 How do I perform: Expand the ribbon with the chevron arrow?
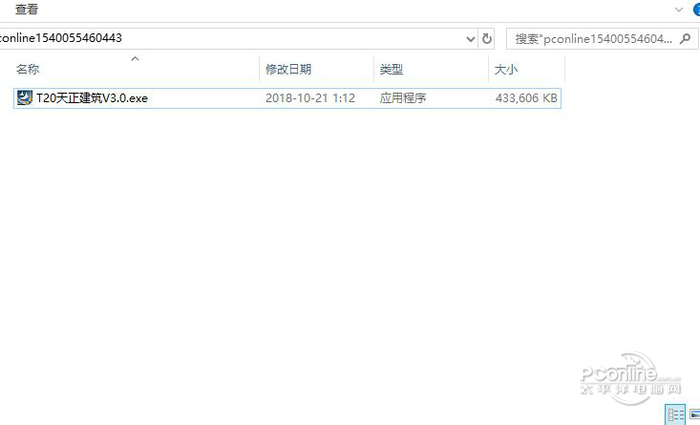pyautogui.click(x=679, y=9)
